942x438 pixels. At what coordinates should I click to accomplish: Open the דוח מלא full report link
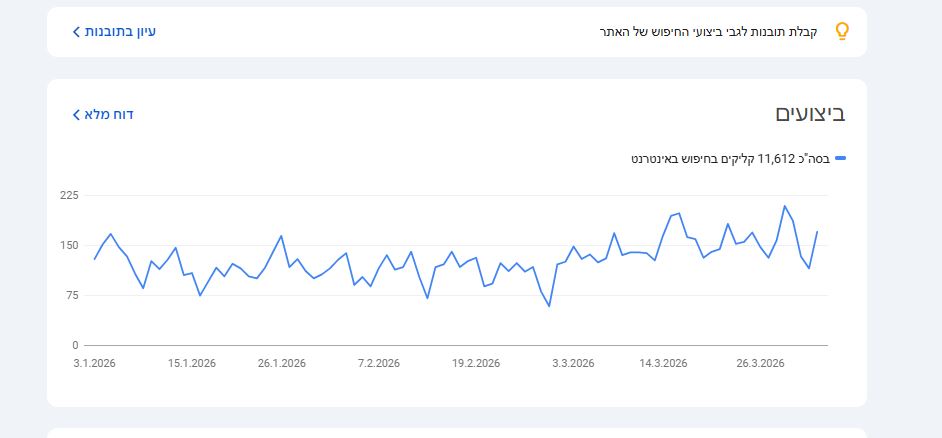pyautogui.click(x=109, y=115)
